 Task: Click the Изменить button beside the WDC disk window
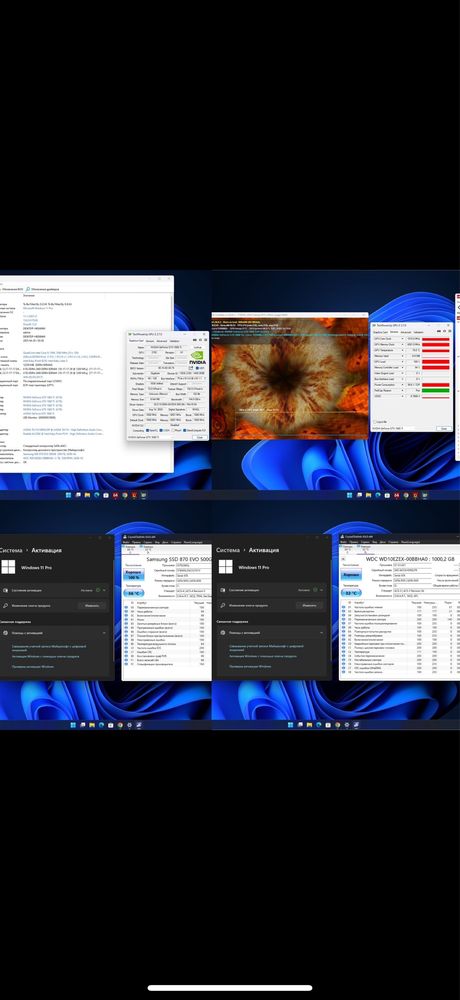pyautogui.click(x=309, y=605)
